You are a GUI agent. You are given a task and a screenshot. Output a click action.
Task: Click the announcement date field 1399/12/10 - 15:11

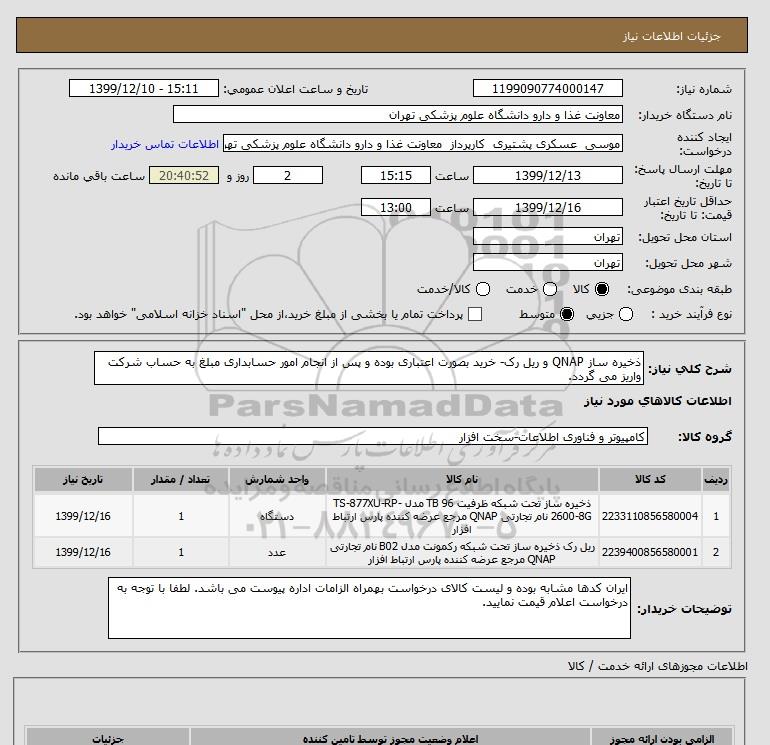point(143,88)
